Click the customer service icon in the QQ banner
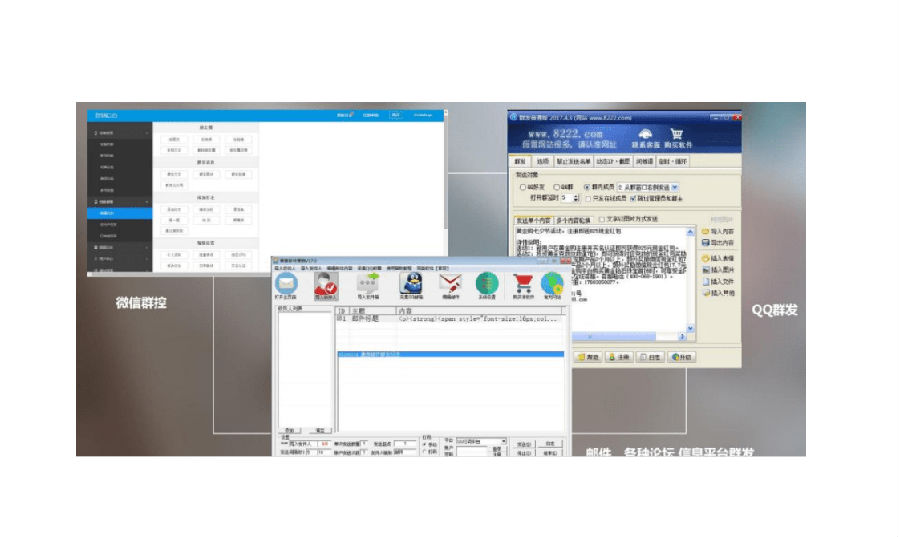 click(x=644, y=135)
